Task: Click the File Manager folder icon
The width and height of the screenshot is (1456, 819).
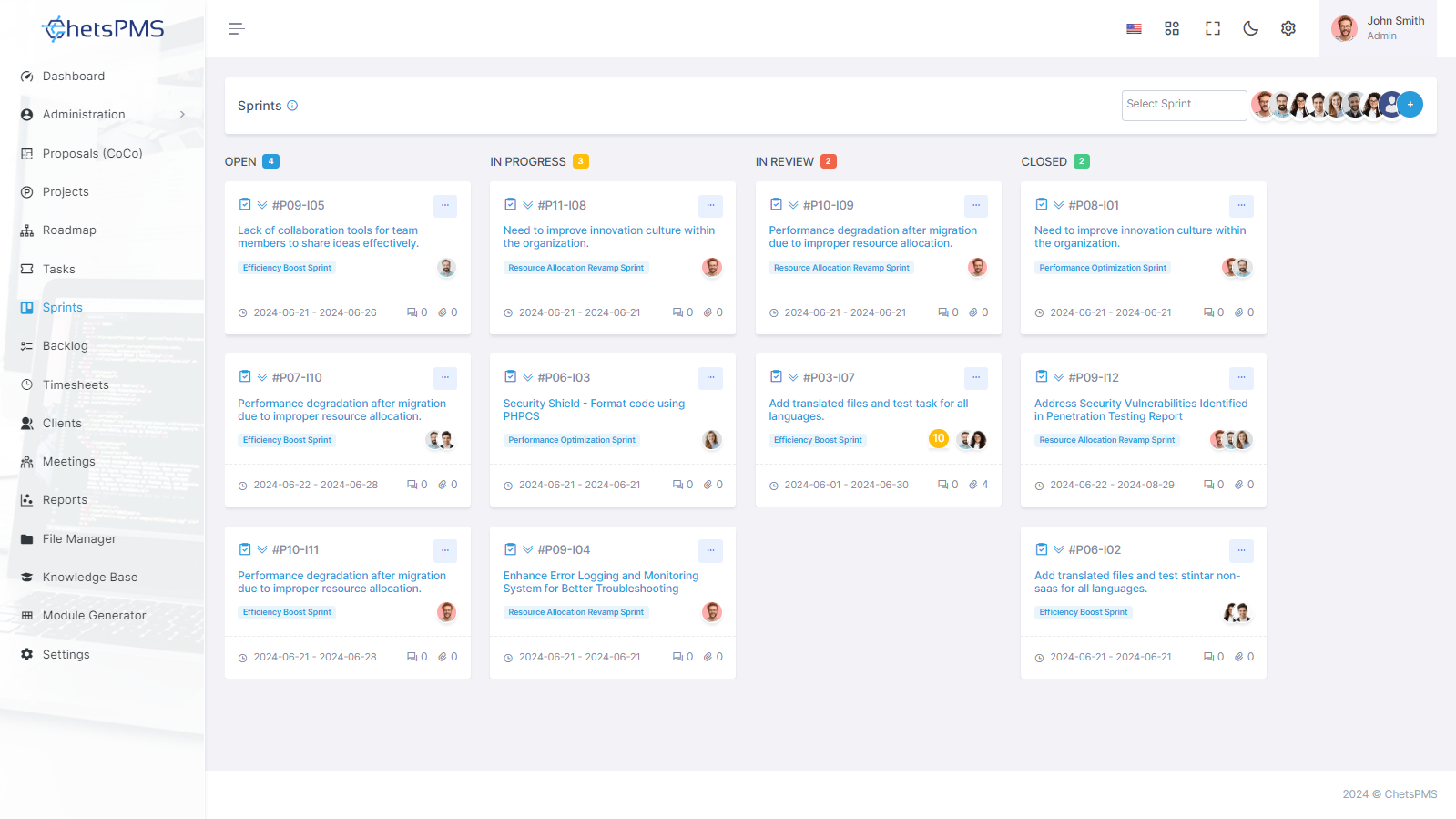Action: tap(27, 539)
